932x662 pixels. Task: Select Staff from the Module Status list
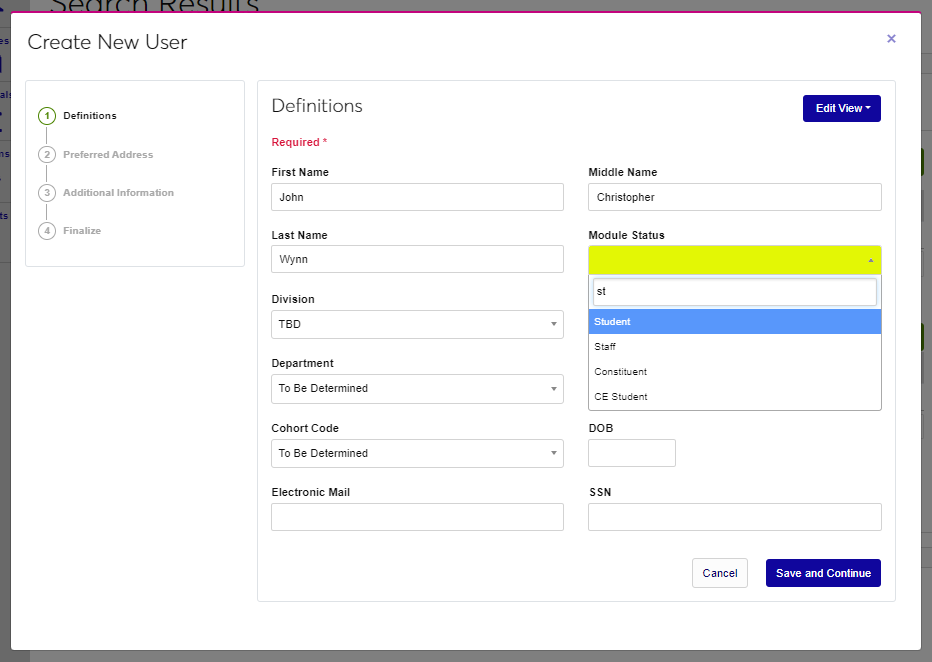[734, 347]
